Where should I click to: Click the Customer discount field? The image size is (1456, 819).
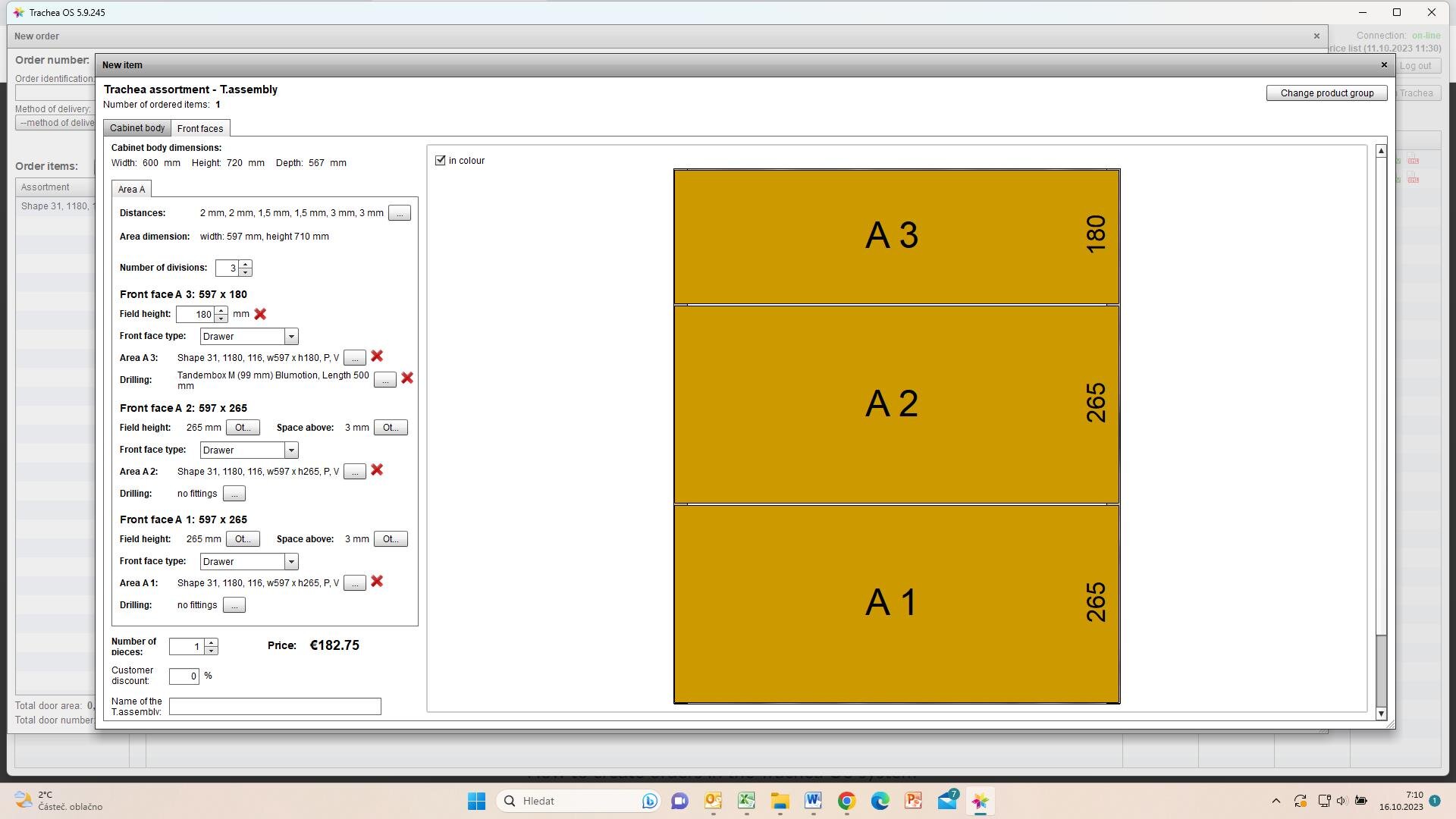(x=184, y=676)
